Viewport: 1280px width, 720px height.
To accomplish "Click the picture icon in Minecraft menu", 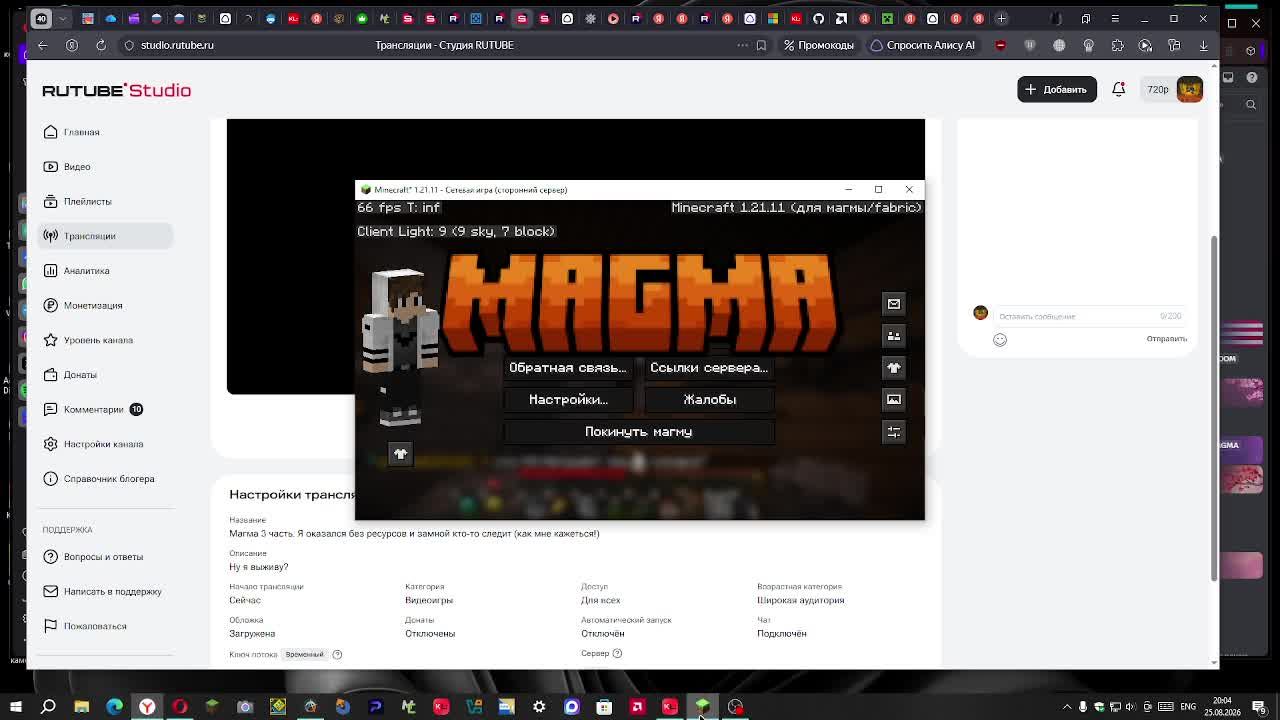I will [894, 400].
